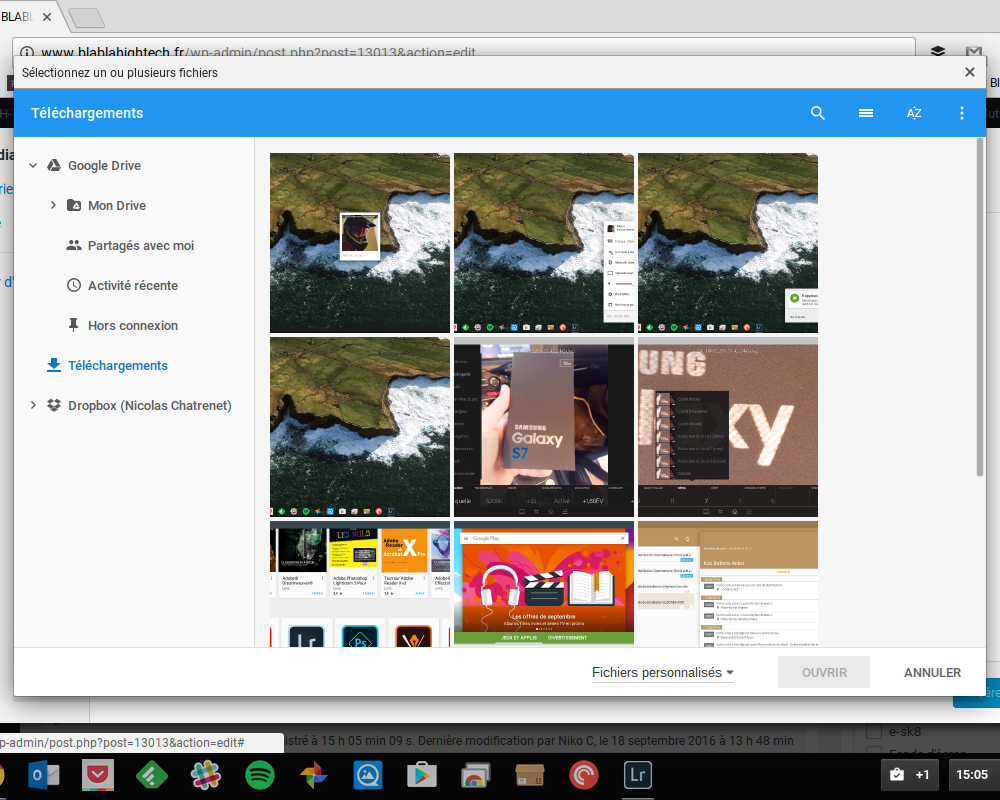Open Partagés avec moi
1000x800 pixels.
coord(141,246)
